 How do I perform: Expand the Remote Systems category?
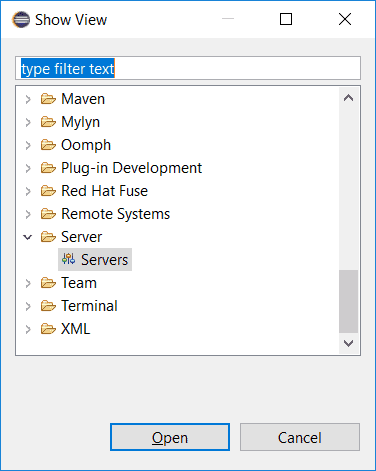[x=28, y=214]
